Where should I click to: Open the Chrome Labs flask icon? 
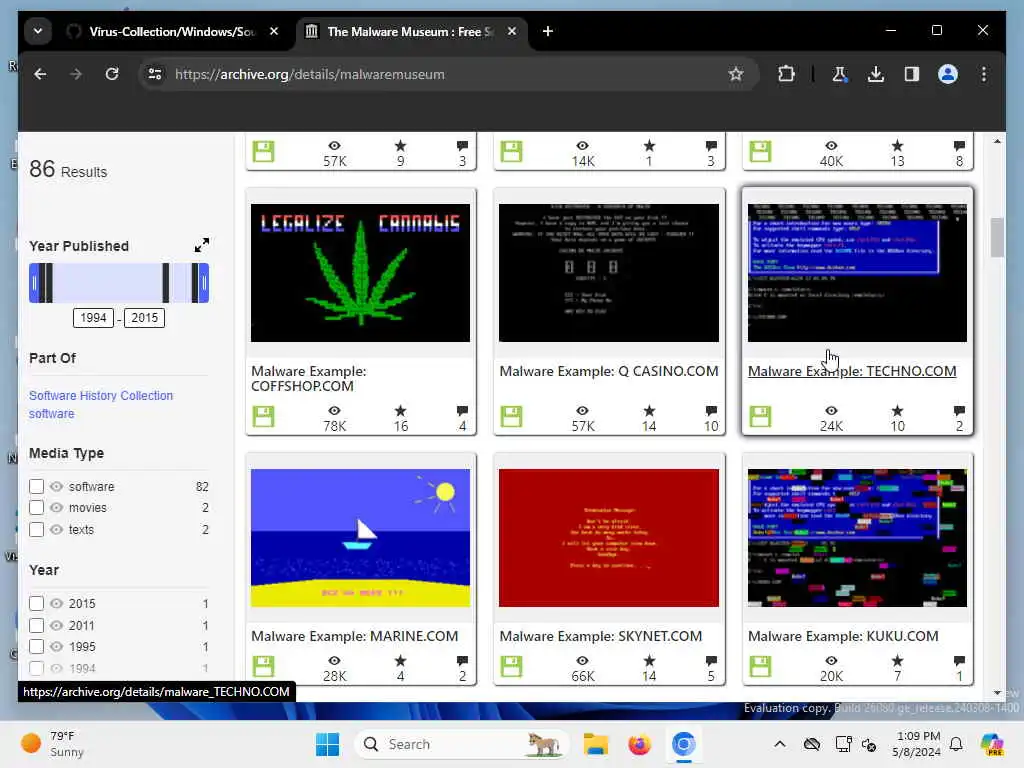tap(839, 74)
